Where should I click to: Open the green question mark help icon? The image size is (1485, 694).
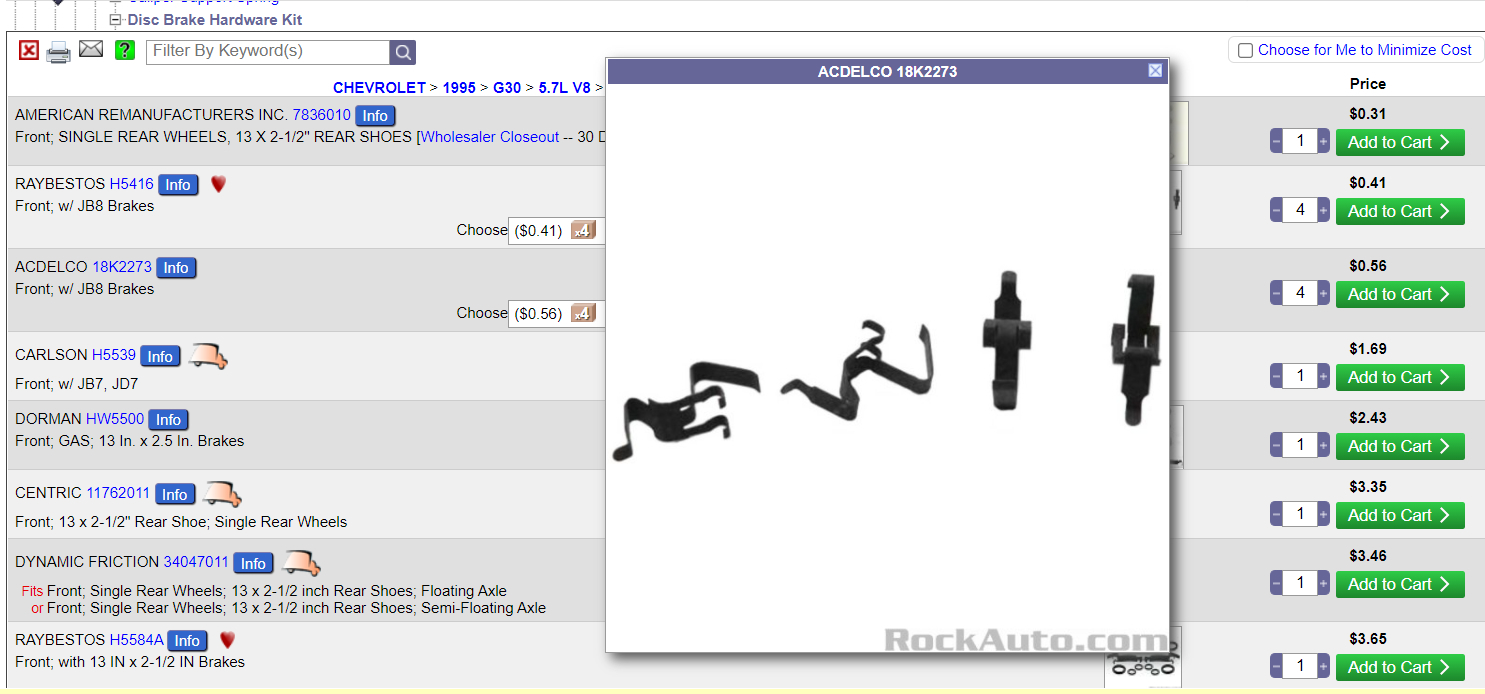(125, 50)
